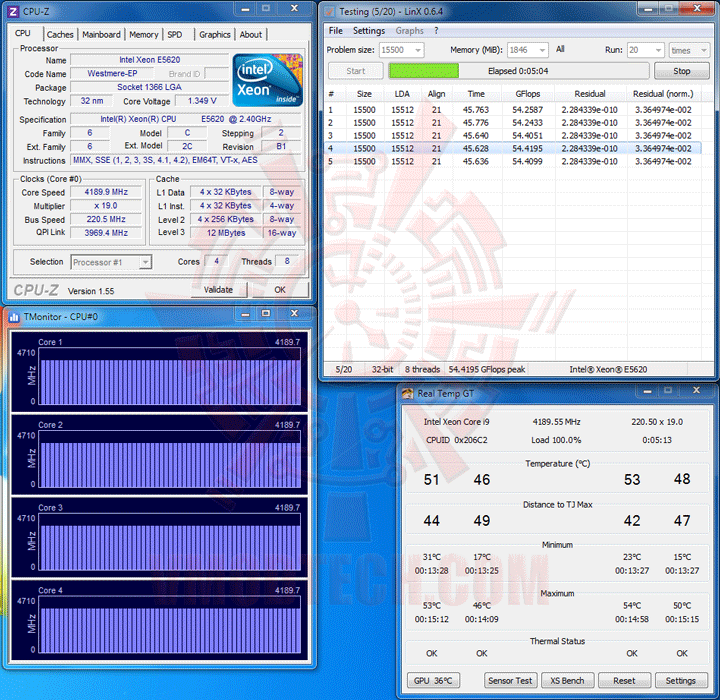Screen dimensions: 720x700
Task: Open the Mainboard tab in CPU-Z
Action: pos(101,34)
